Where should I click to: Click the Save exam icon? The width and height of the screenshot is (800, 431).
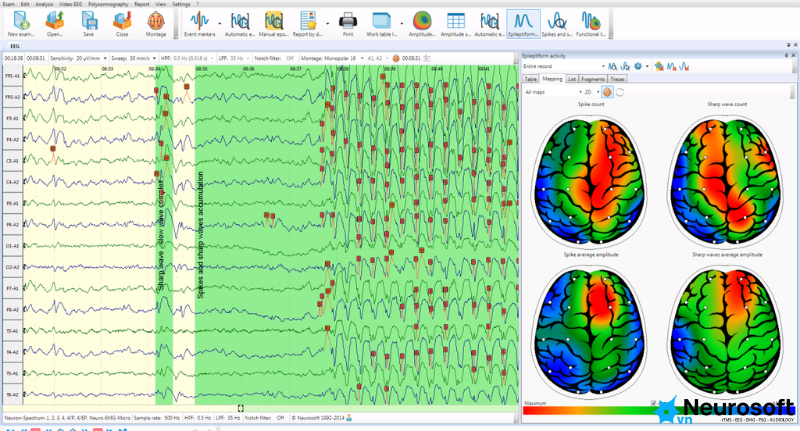tap(89, 24)
